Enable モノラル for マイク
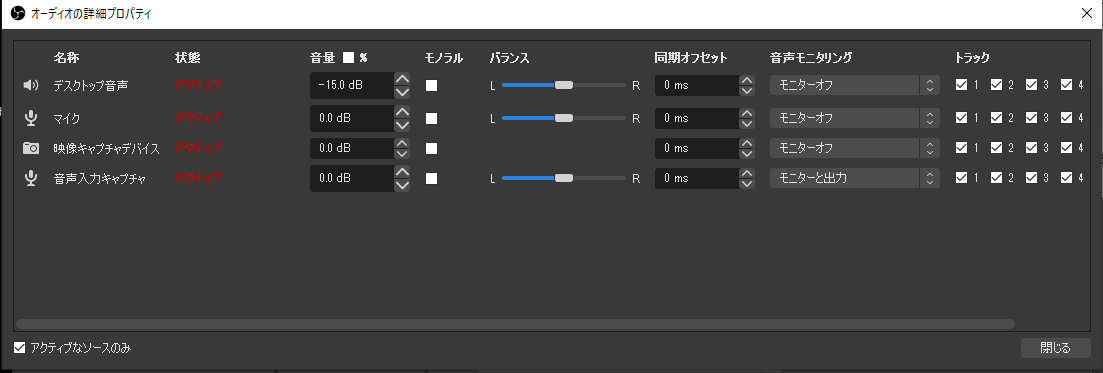The height and width of the screenshot is (373, 1103). (x=431, y=118)
